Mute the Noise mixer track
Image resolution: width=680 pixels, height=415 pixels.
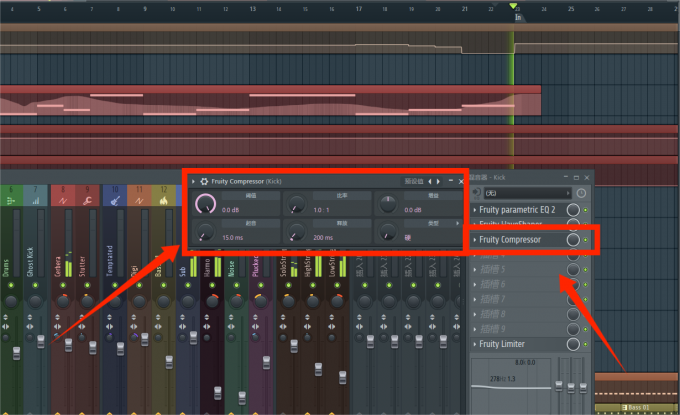click(236, 285)
